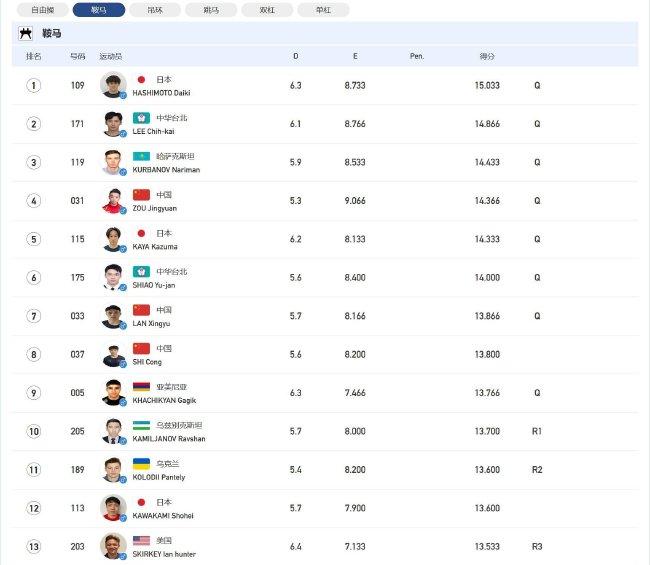Image resolution: width=650 pixels, height=565 pixels.
Task: Click the 得分 column header
Action: click(x=487, y=56)
